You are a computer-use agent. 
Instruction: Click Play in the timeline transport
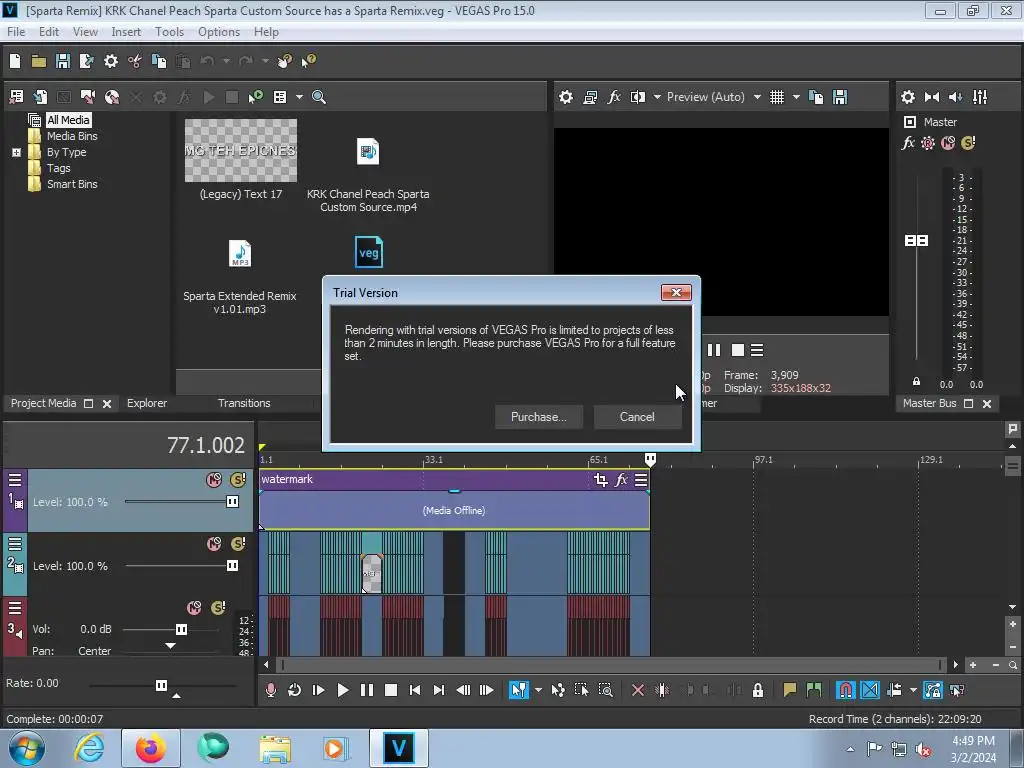coord(343,690)
